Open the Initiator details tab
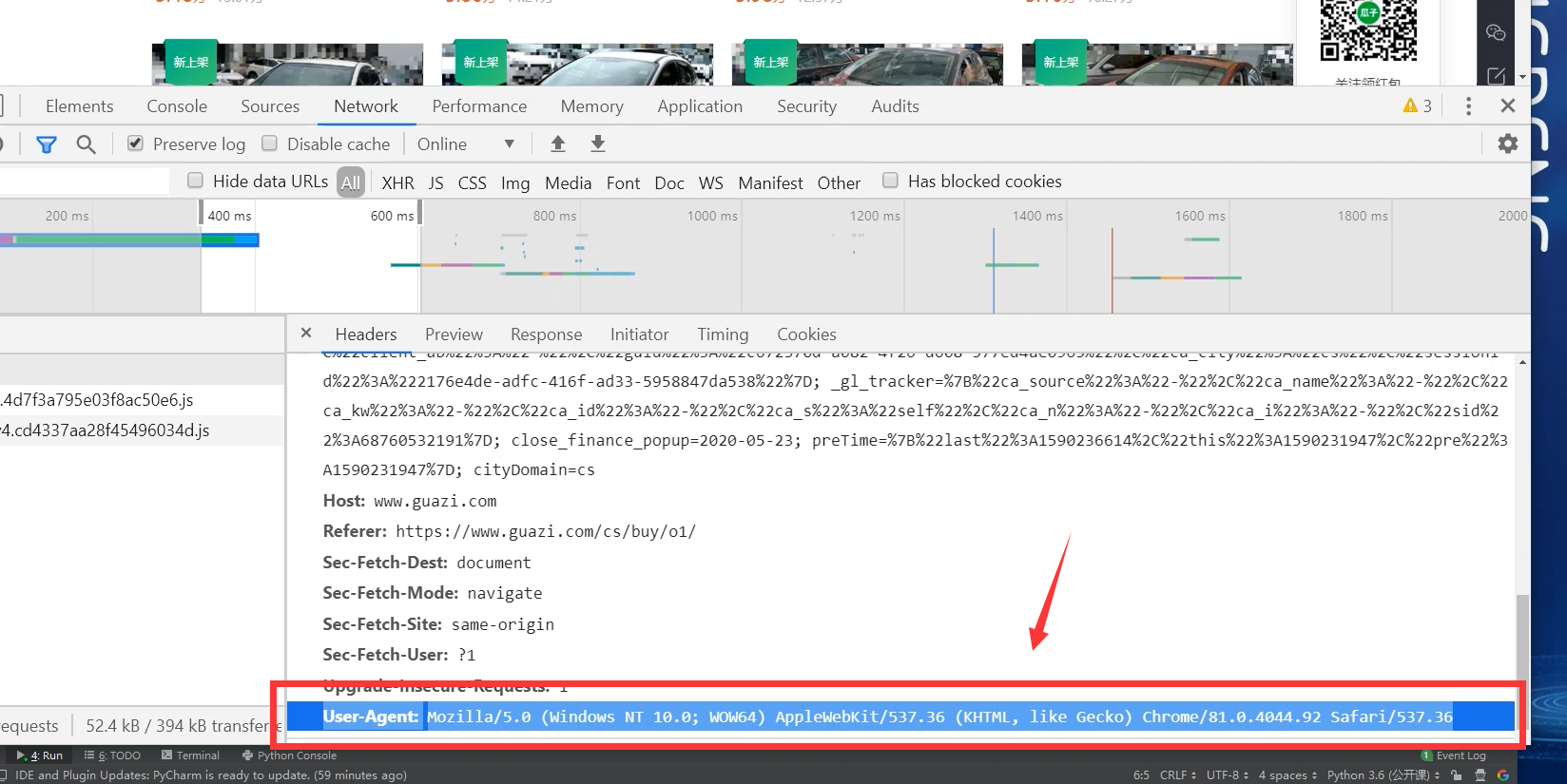 pos(639,335)
